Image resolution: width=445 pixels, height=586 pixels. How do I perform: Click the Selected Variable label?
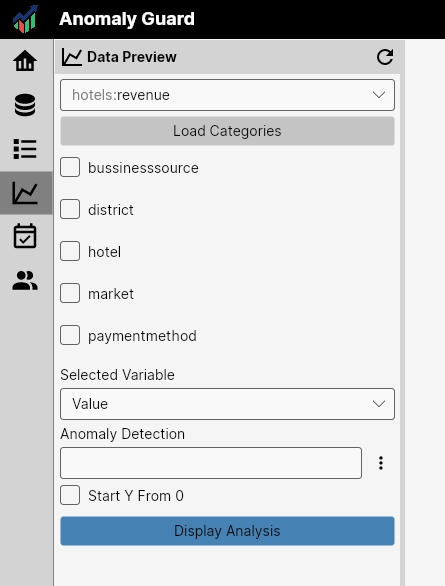pos(117,375)
